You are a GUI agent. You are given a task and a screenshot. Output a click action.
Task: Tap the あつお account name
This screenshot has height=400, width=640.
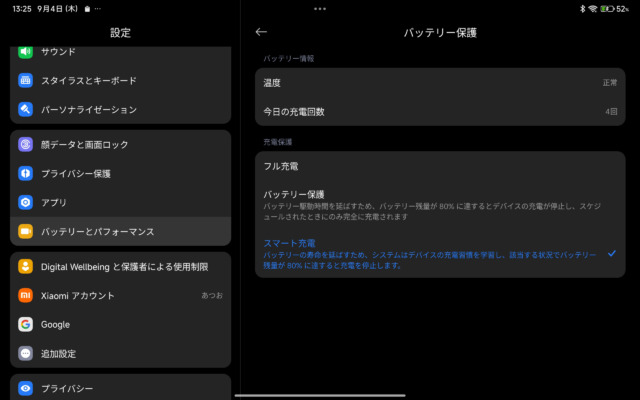click(x=212, y=295)
